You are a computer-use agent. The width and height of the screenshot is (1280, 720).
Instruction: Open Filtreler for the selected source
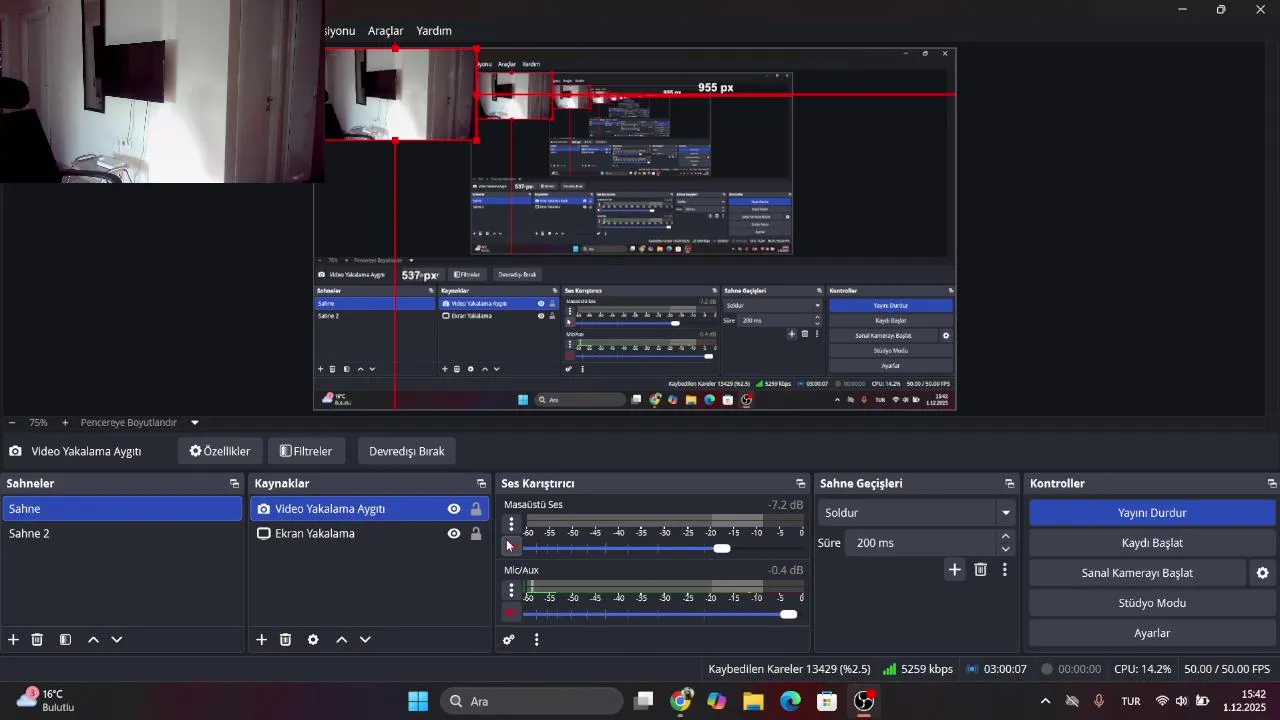[x=306, y=451]
